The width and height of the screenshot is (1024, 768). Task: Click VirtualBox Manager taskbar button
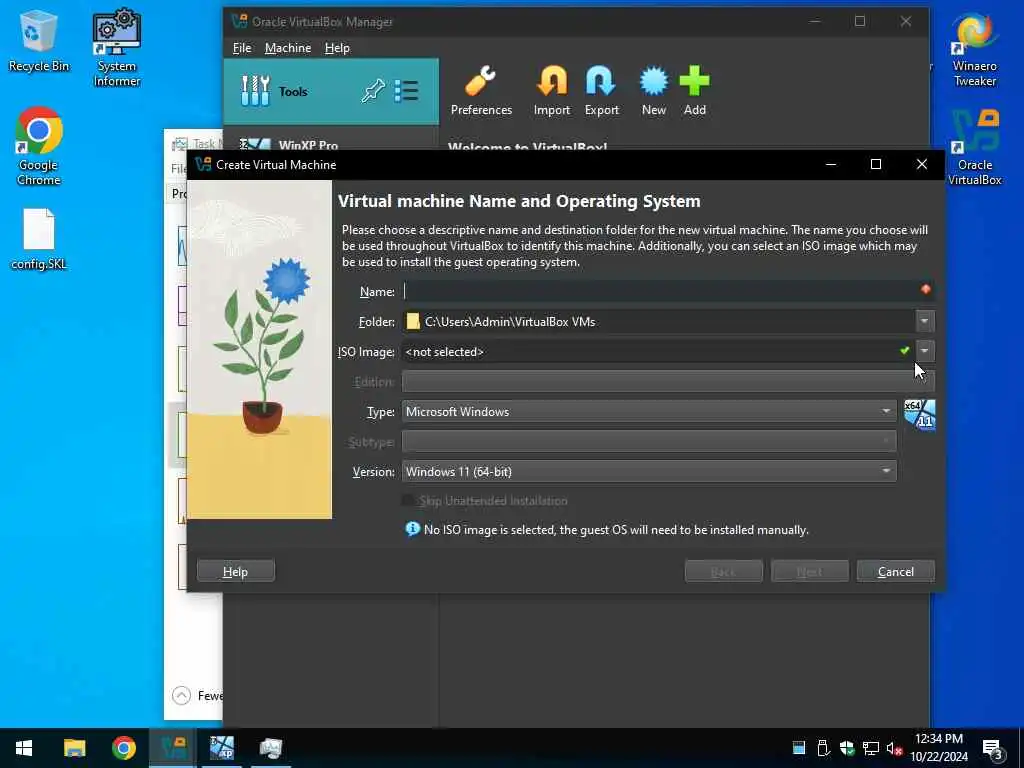coord(173,748)
